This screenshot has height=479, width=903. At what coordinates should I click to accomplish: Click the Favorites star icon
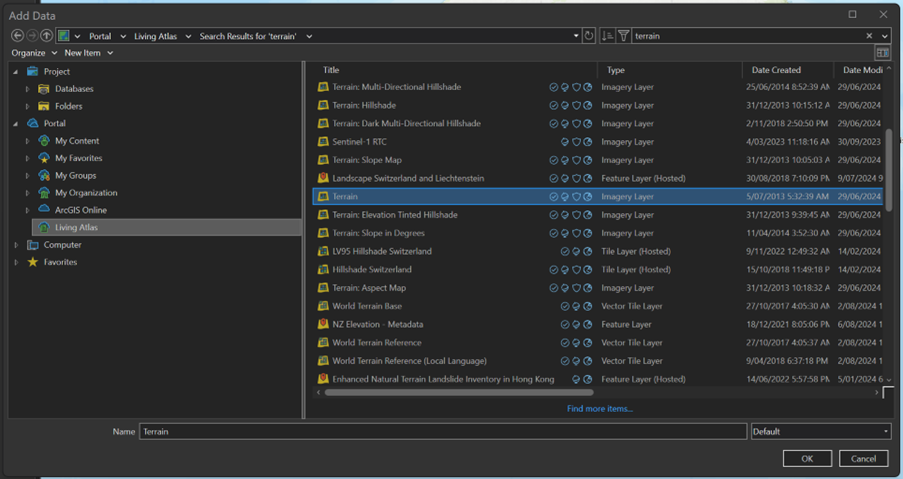click(x=33, y=262)
